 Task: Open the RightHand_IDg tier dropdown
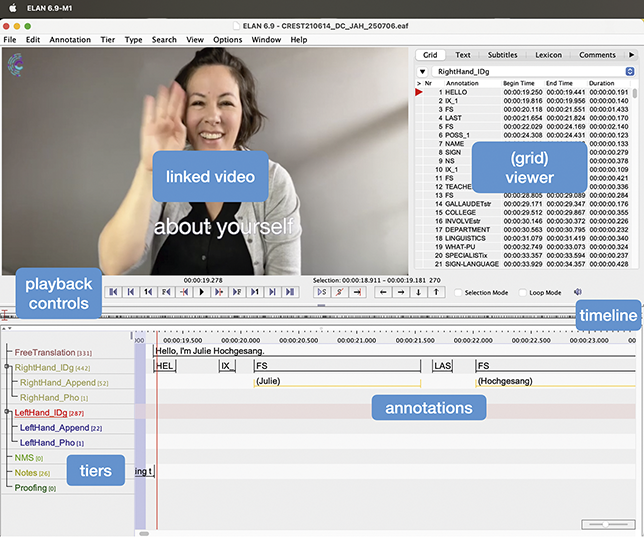point(534,71)
